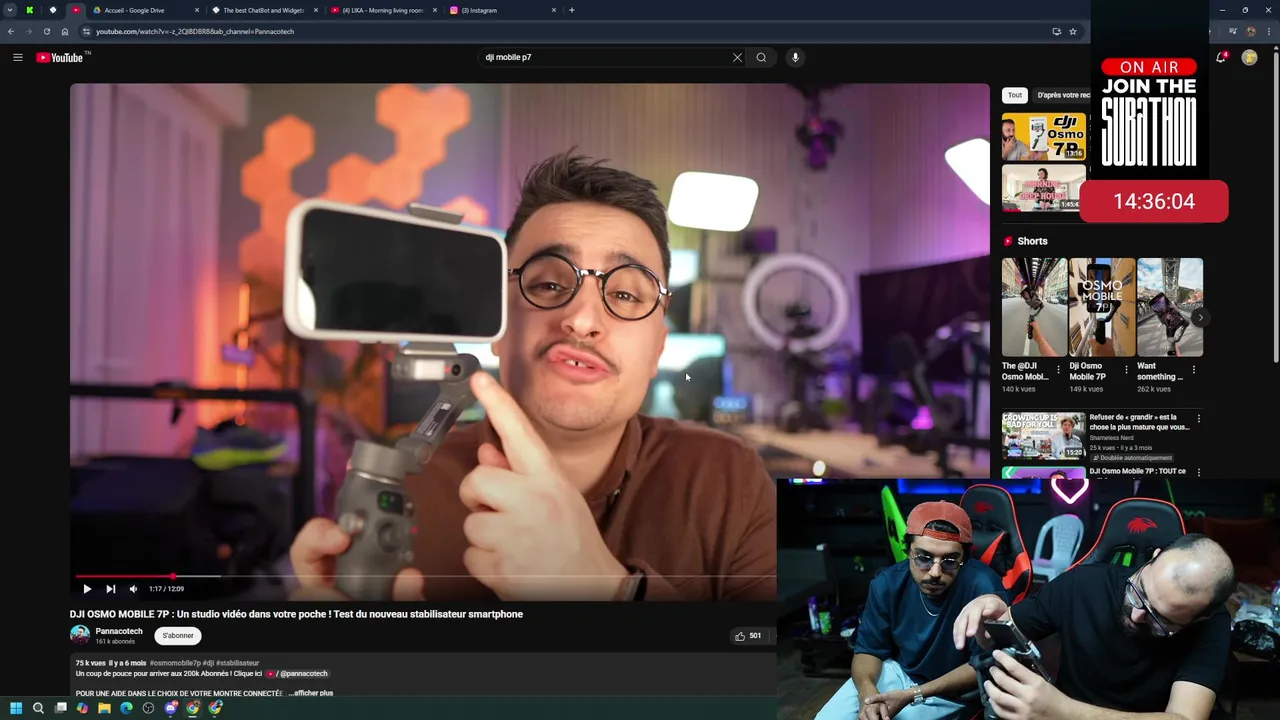Open options for 'DJI Osmo Mobile 7P : TOUT ce' video
This screenshot has width=1280, height=720.
(1199, 472)
